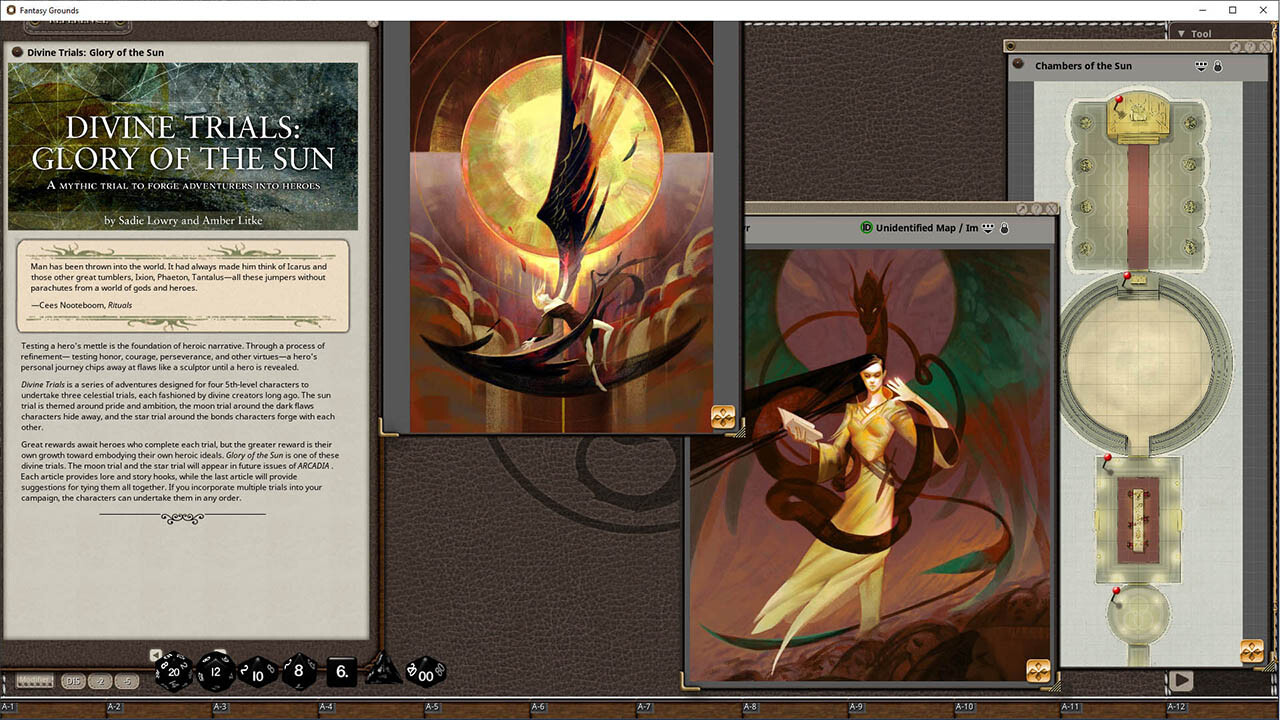This screenshot has width=1280, height=720.
Task: Choose the d4 pyramid die
Action: (x=383, y=670)
